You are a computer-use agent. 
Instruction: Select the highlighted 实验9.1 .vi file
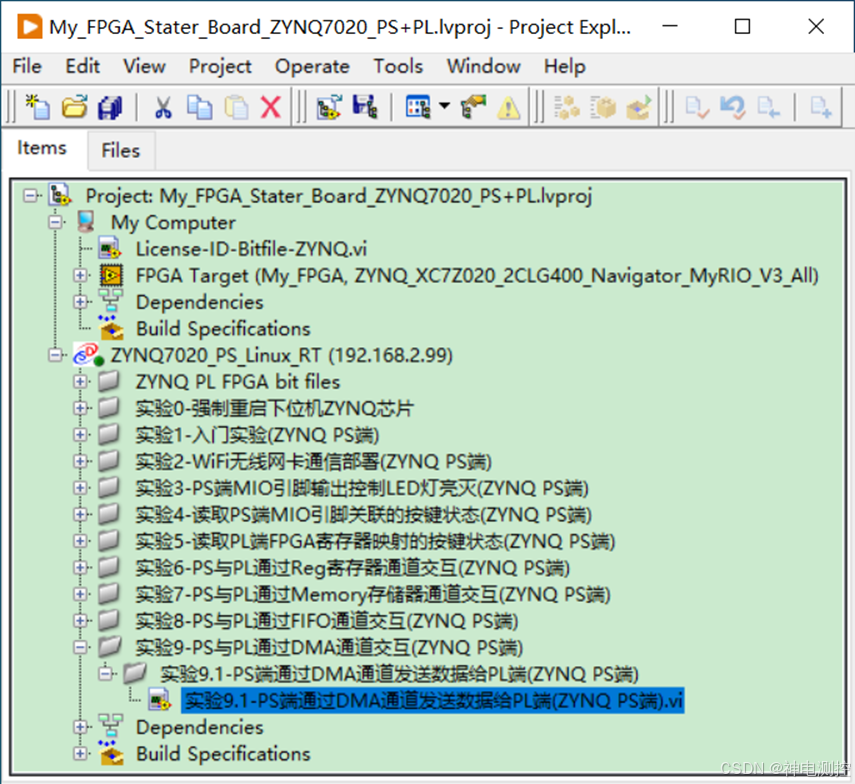[x=433, y=701]
